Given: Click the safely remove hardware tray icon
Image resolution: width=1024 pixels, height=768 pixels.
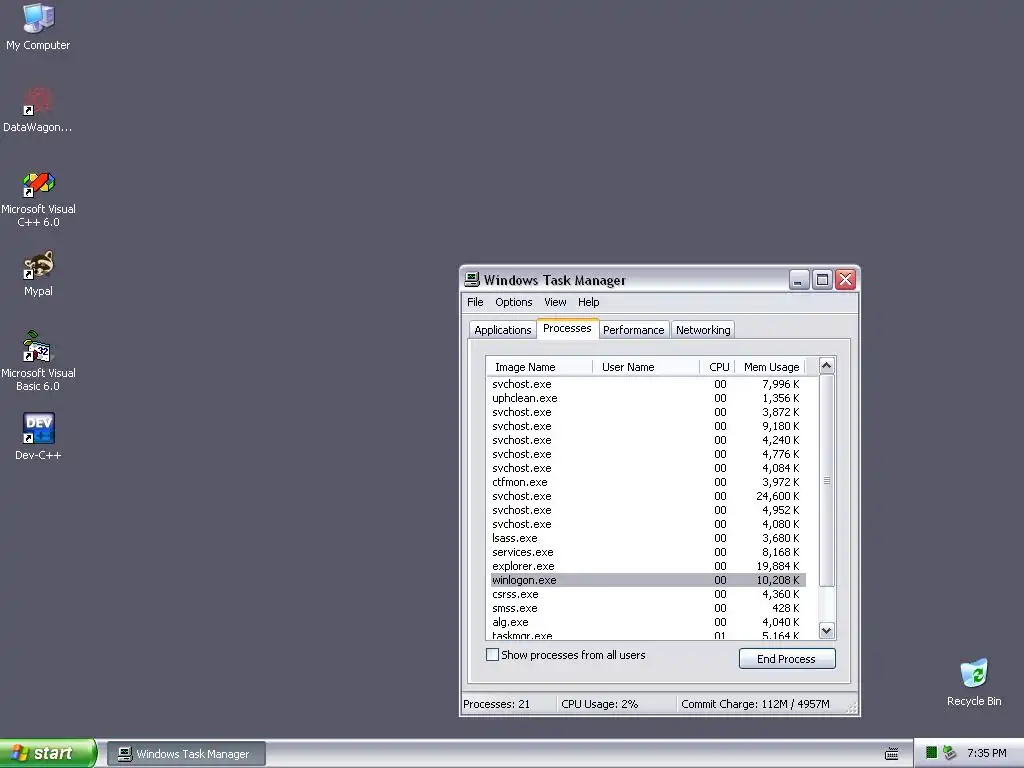Looking at the screenshot, I should click(x=950, y=753).
